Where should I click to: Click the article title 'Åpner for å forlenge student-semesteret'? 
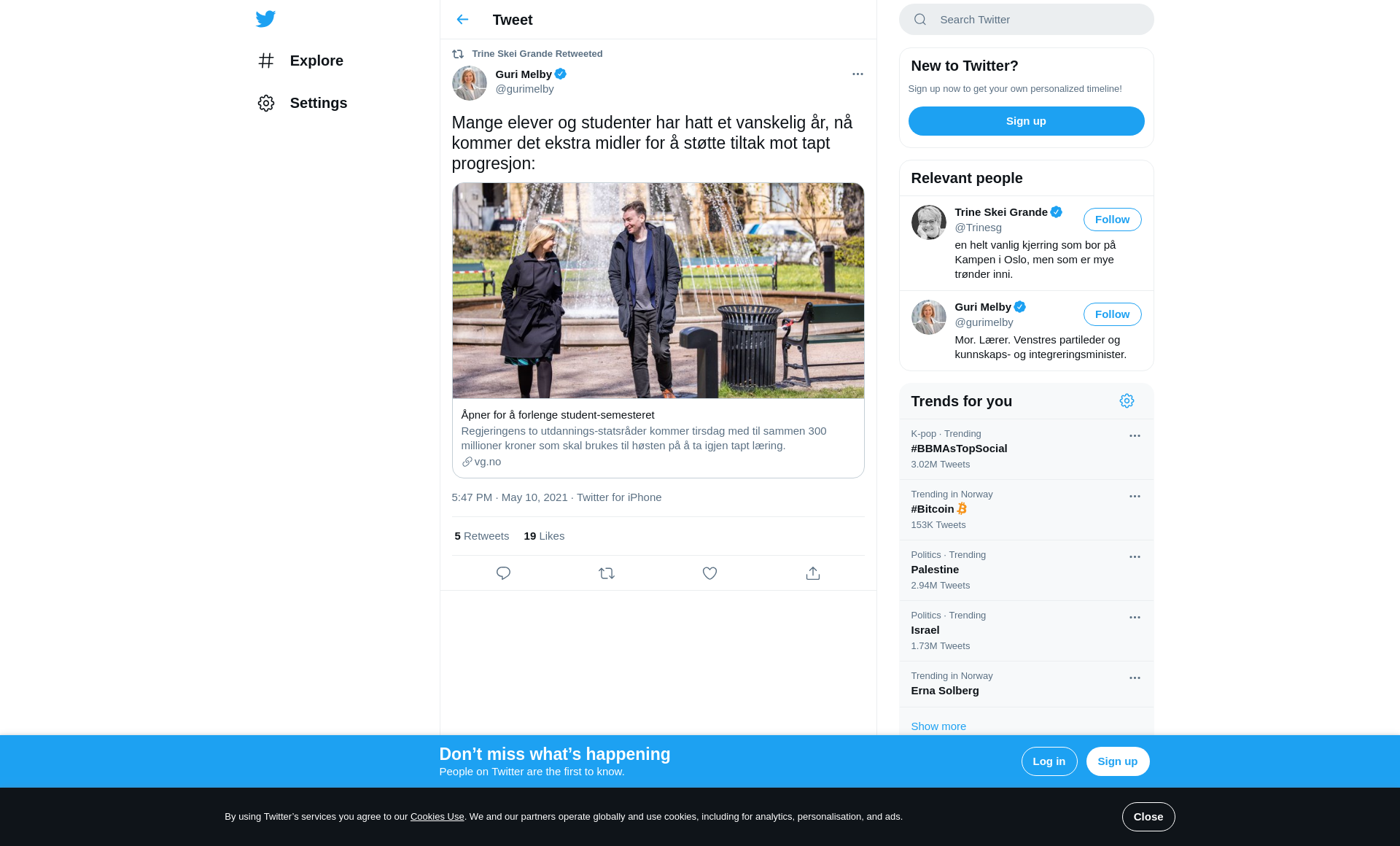pos(558,415)
